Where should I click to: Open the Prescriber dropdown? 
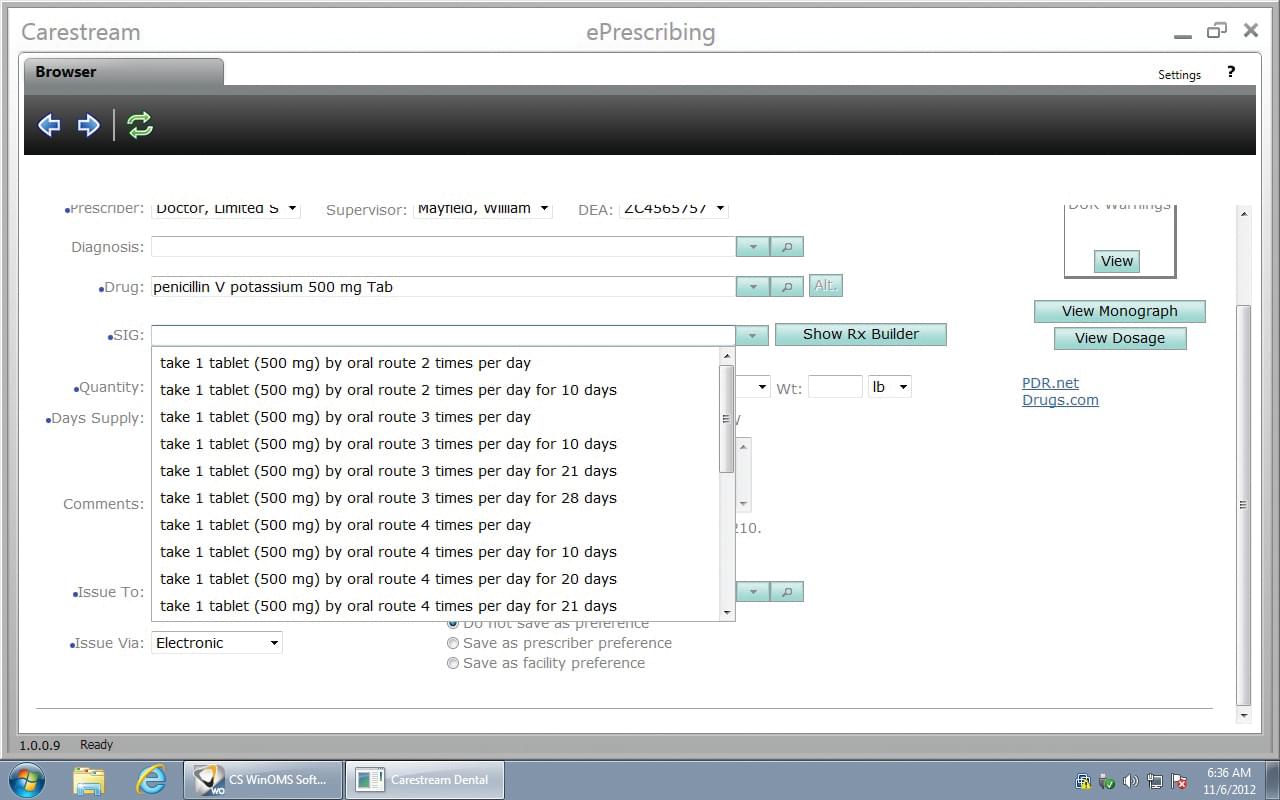[x=291, y=208]
